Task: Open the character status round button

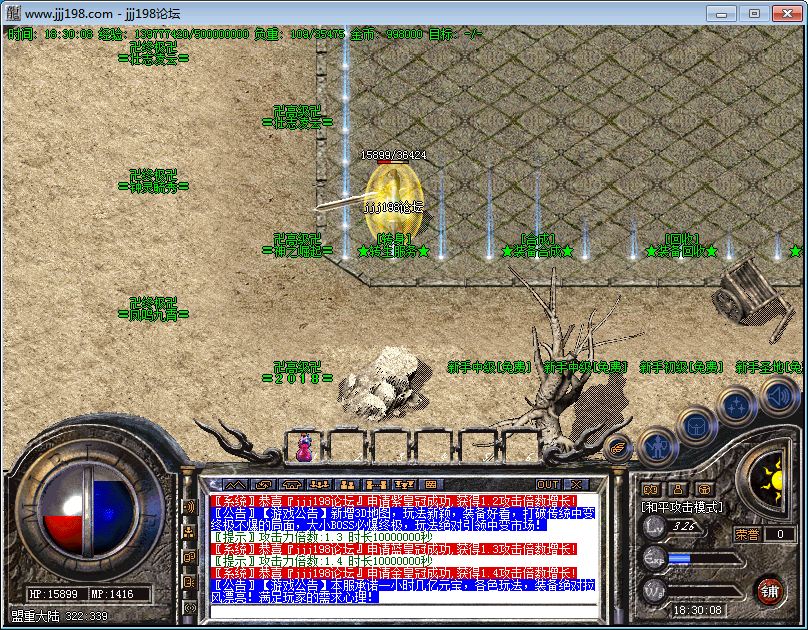Action: pos(658,448)
